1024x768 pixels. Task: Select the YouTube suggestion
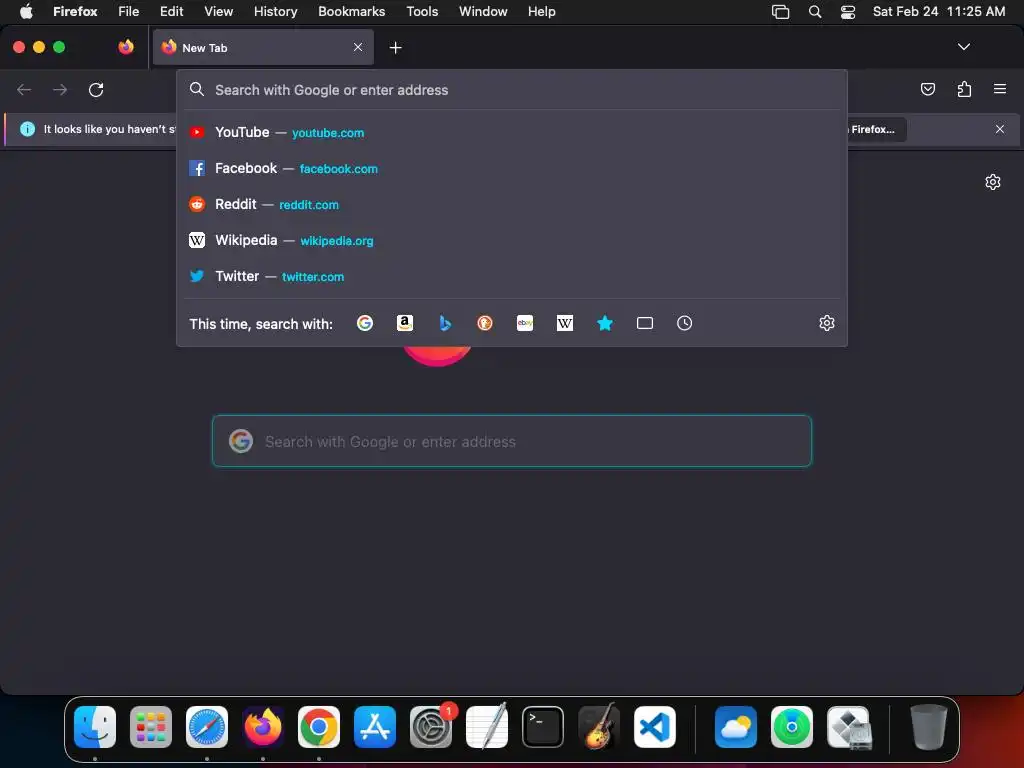tap(512, 133)
